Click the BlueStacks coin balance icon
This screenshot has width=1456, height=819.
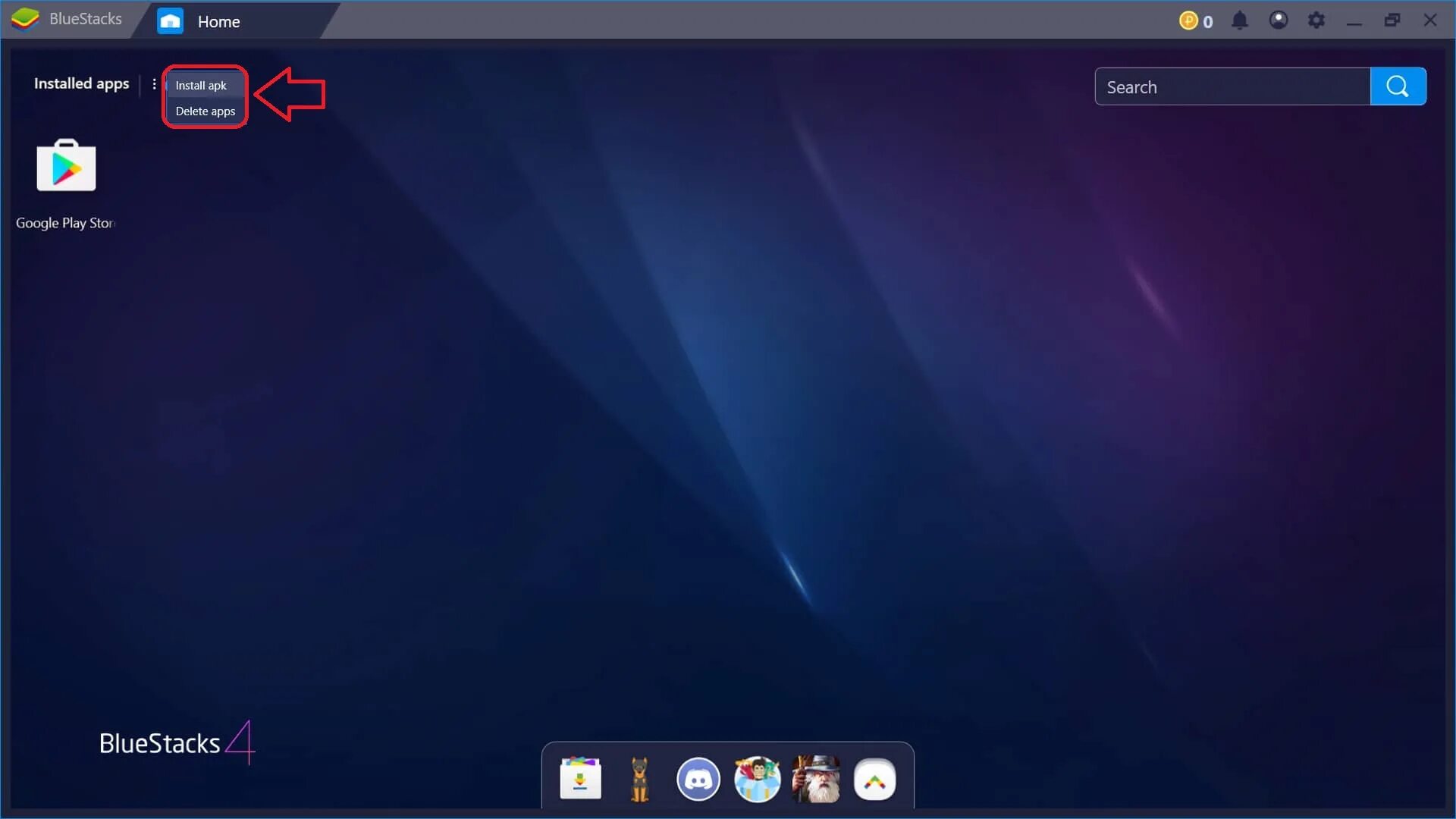[1188, 21]
